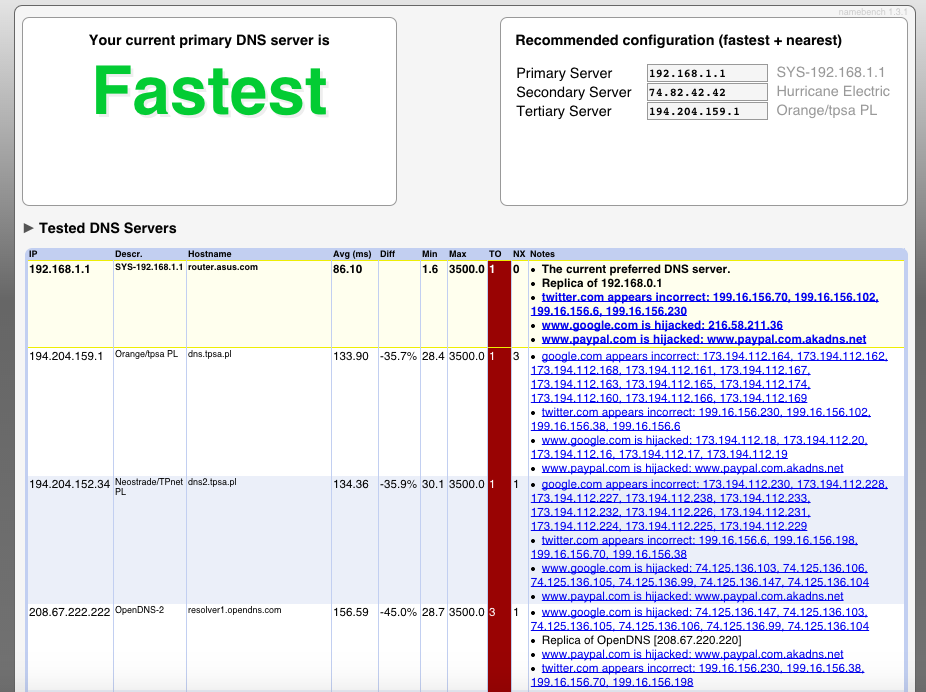Collapse the Tested DNS Servers disclosure triangle
The height and width of the screenshot is (692, 926).
tap(29, 228)
